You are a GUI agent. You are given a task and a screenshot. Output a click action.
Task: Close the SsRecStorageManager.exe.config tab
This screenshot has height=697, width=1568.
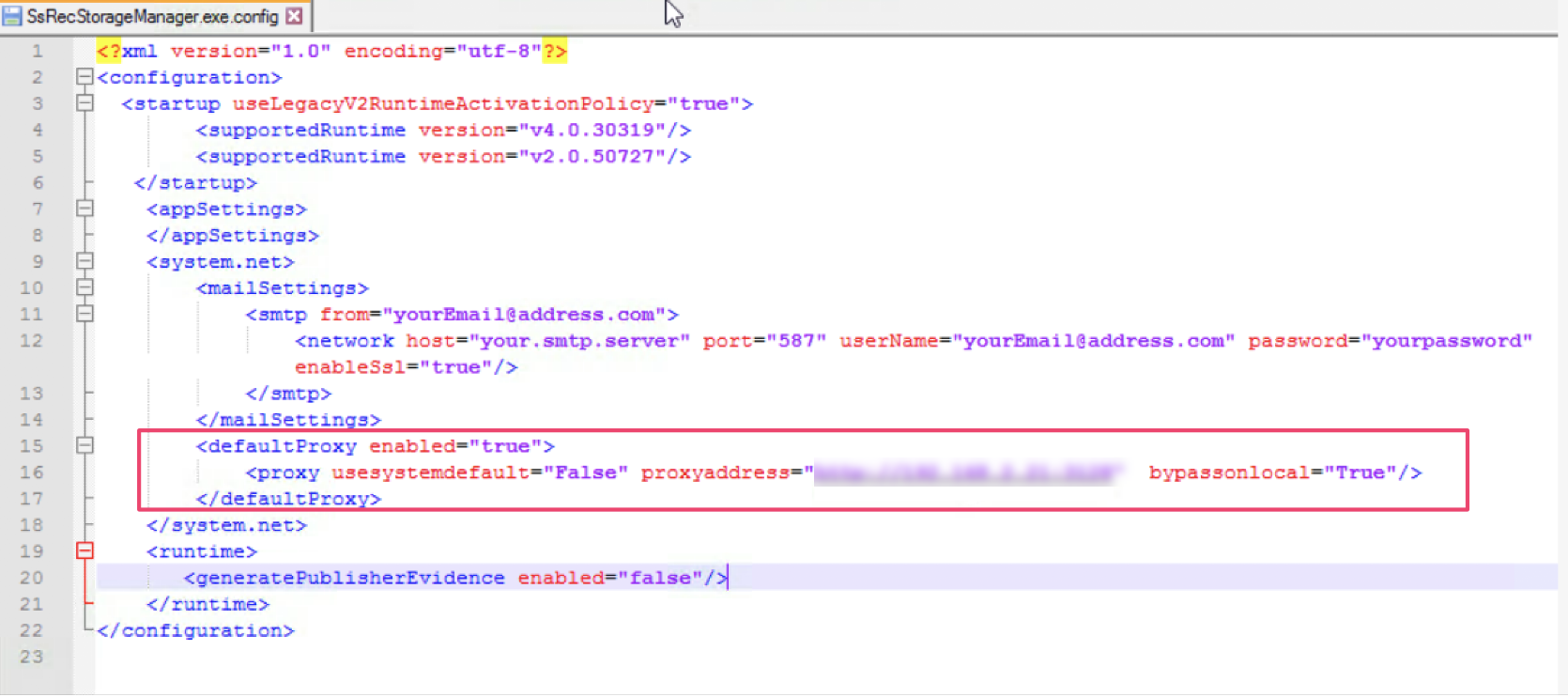point(294,16)
